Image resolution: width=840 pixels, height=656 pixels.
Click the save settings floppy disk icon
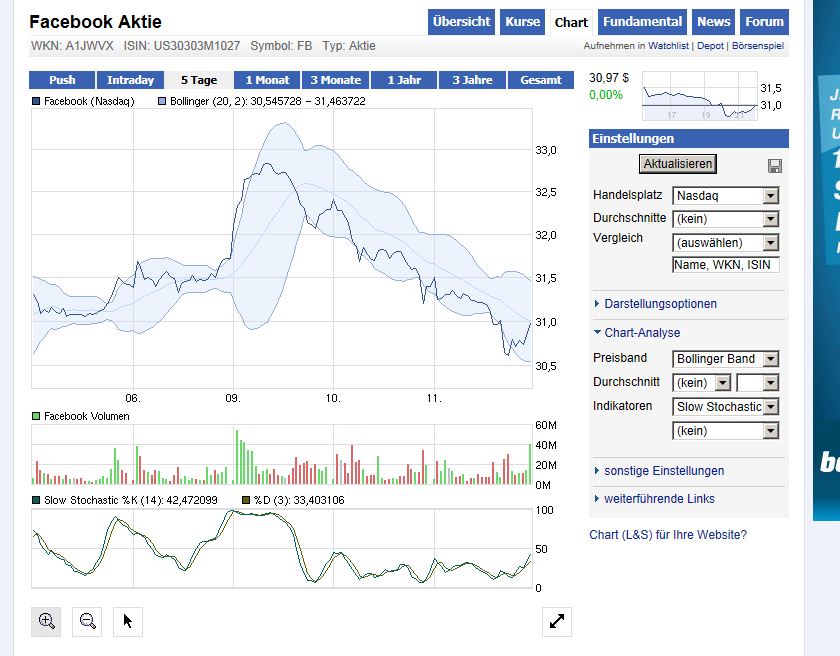[x=774, y=165]
